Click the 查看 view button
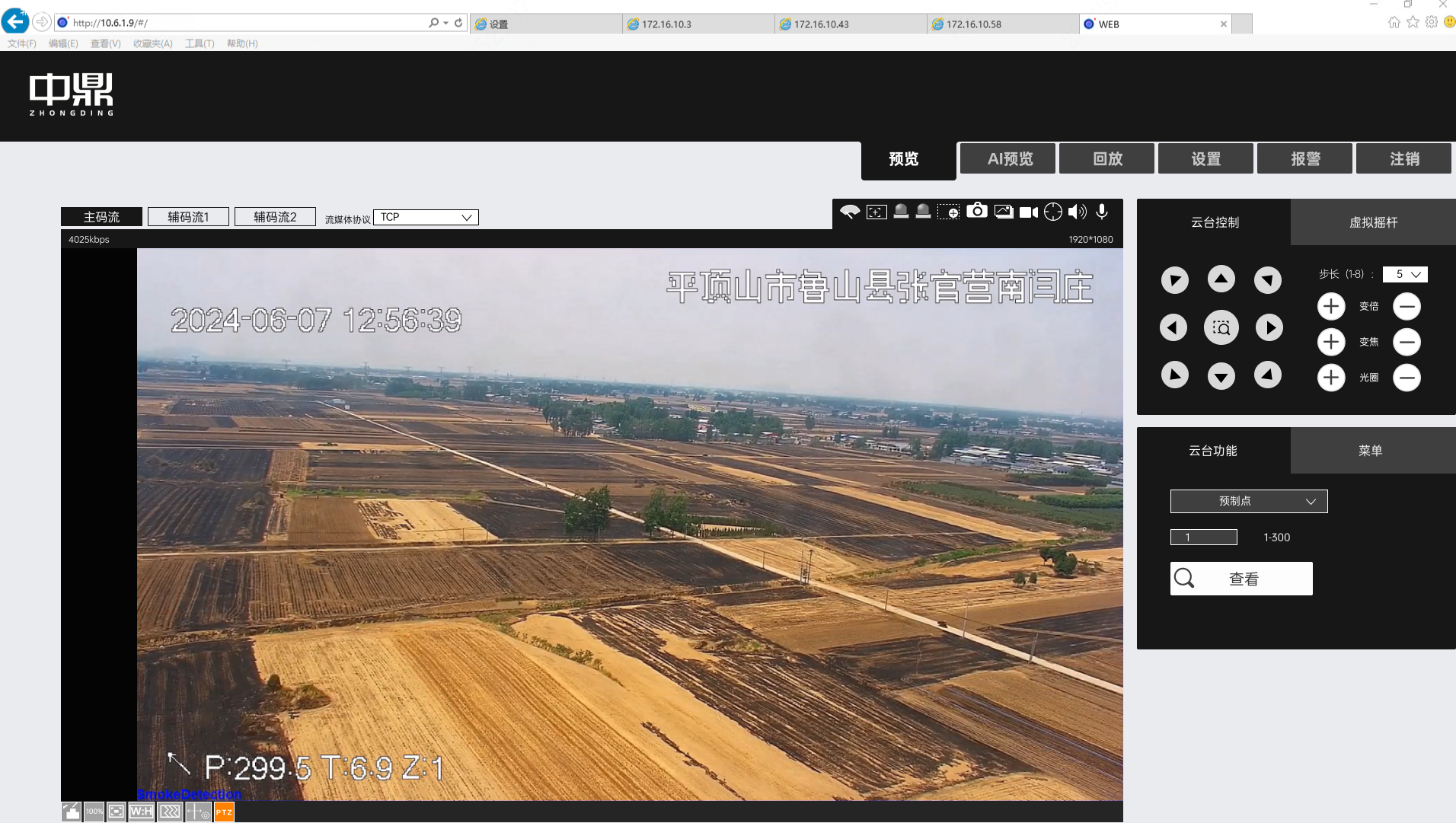1456x823 pixels. coord(1241,579)
